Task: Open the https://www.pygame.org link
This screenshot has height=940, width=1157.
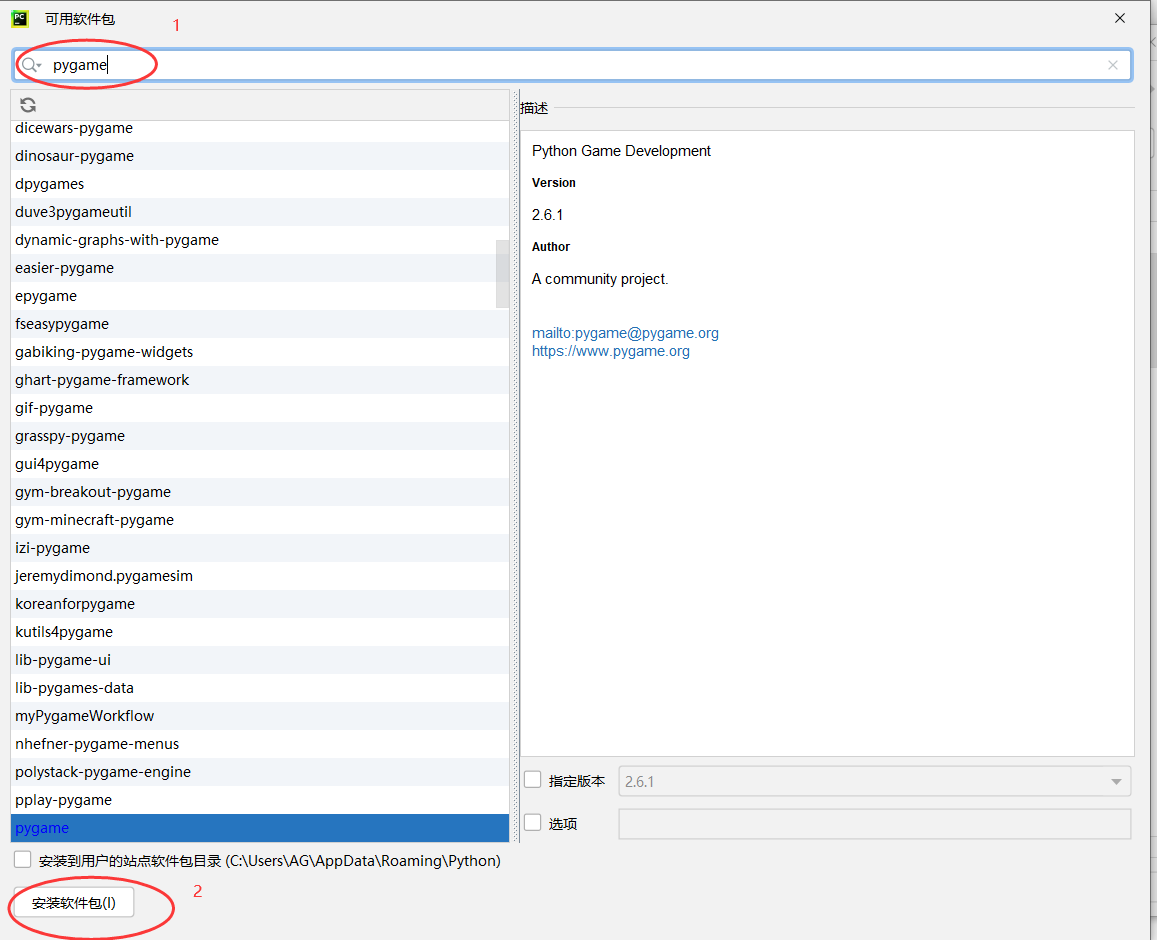Action: click(611, 351)
